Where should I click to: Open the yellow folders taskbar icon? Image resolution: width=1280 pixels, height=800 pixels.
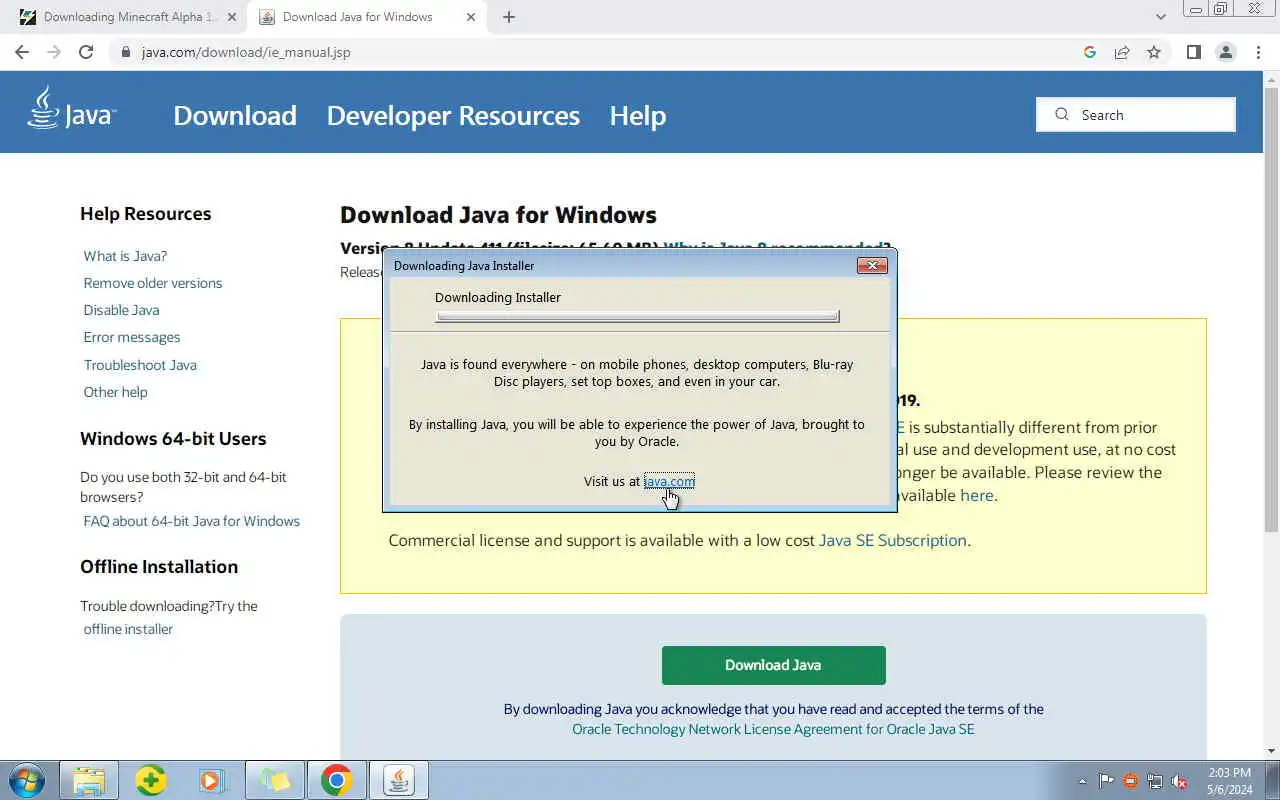click(275, 780)
